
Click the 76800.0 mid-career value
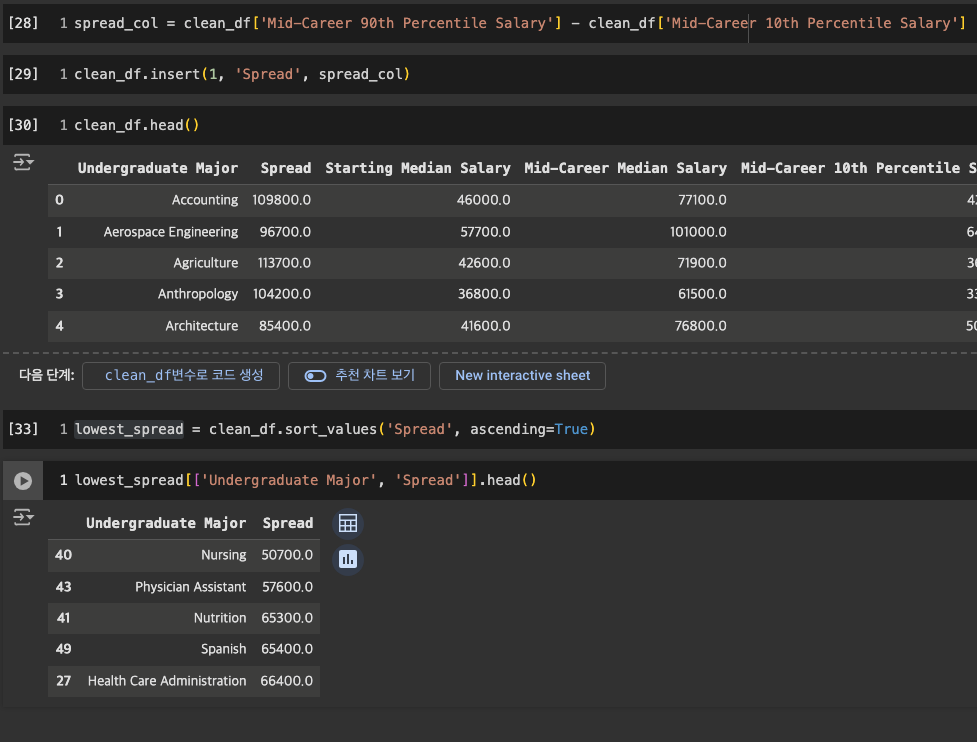click(700, 326)
